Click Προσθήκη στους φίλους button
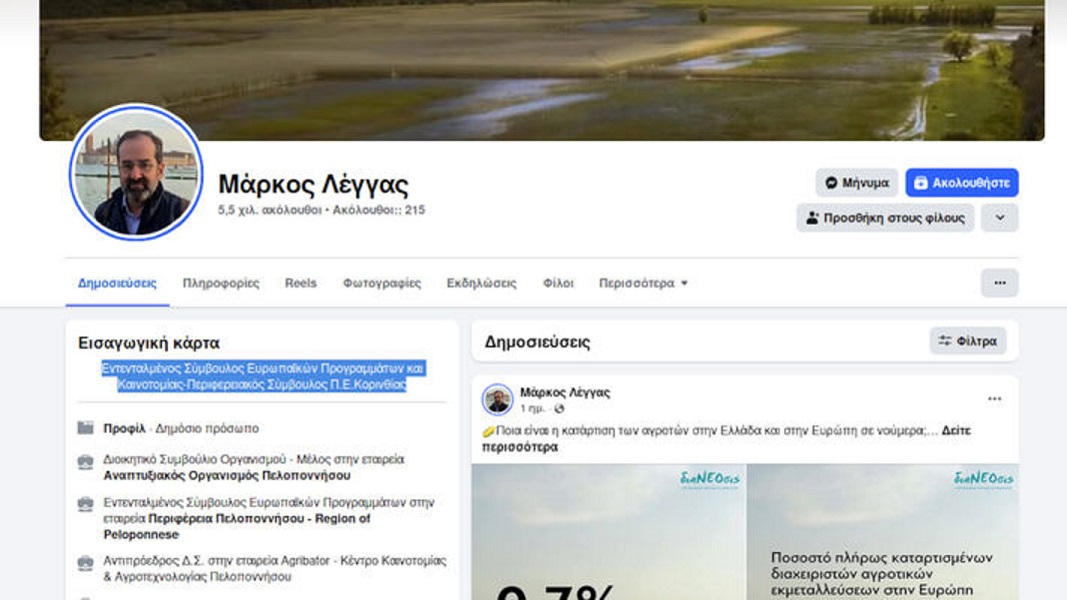This screenshot has height=600, width=1067. click(885, 218)
